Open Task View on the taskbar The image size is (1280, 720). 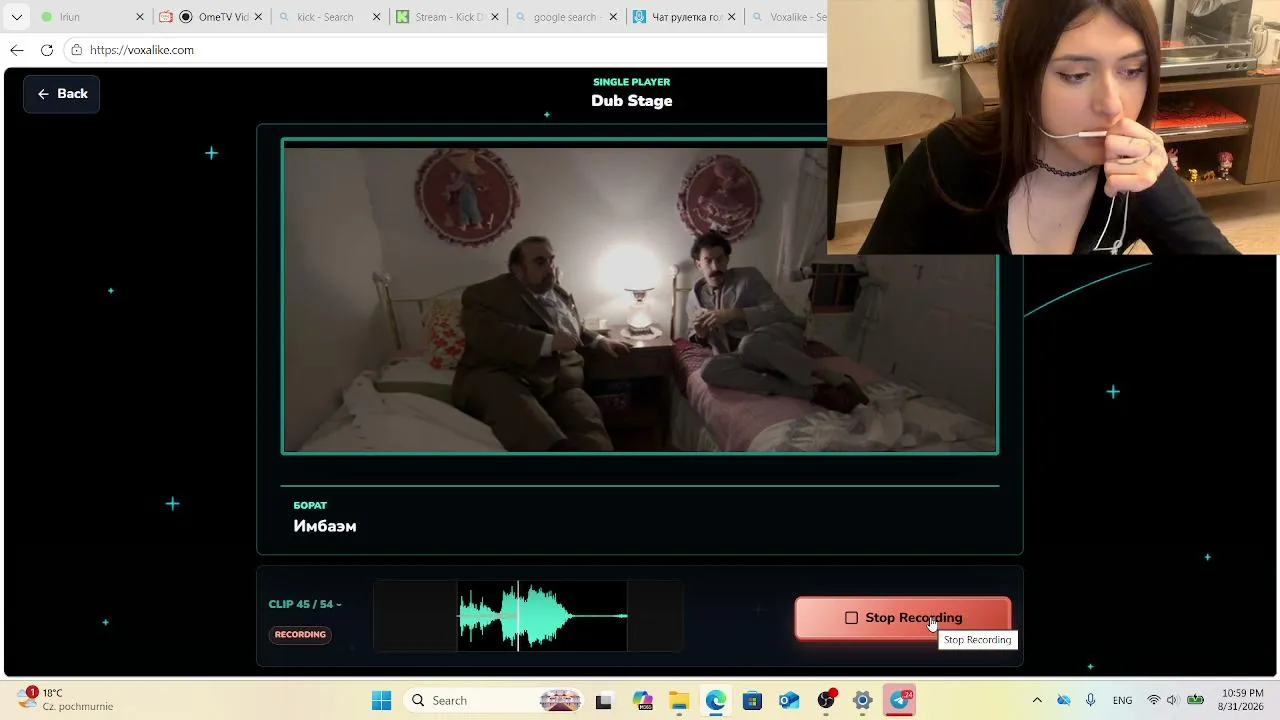tap(603, 700)
